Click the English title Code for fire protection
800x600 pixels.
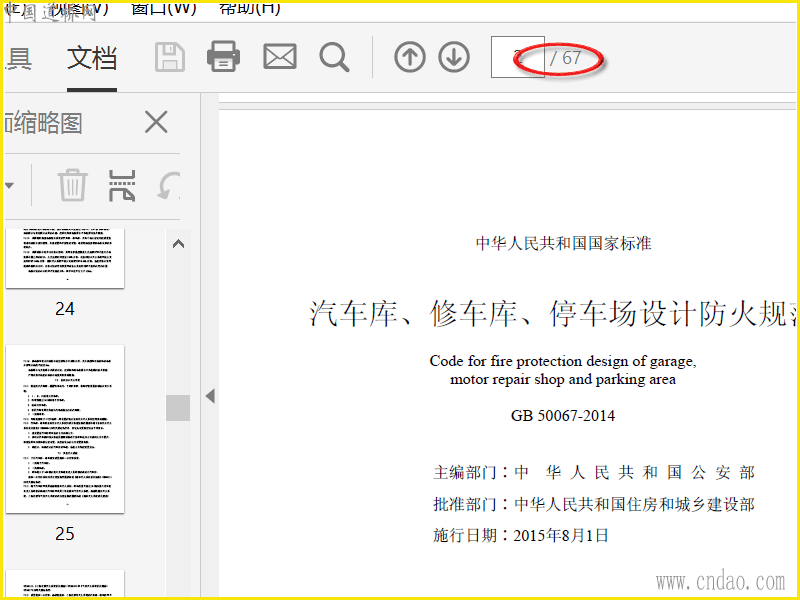[x=563, y=370]
